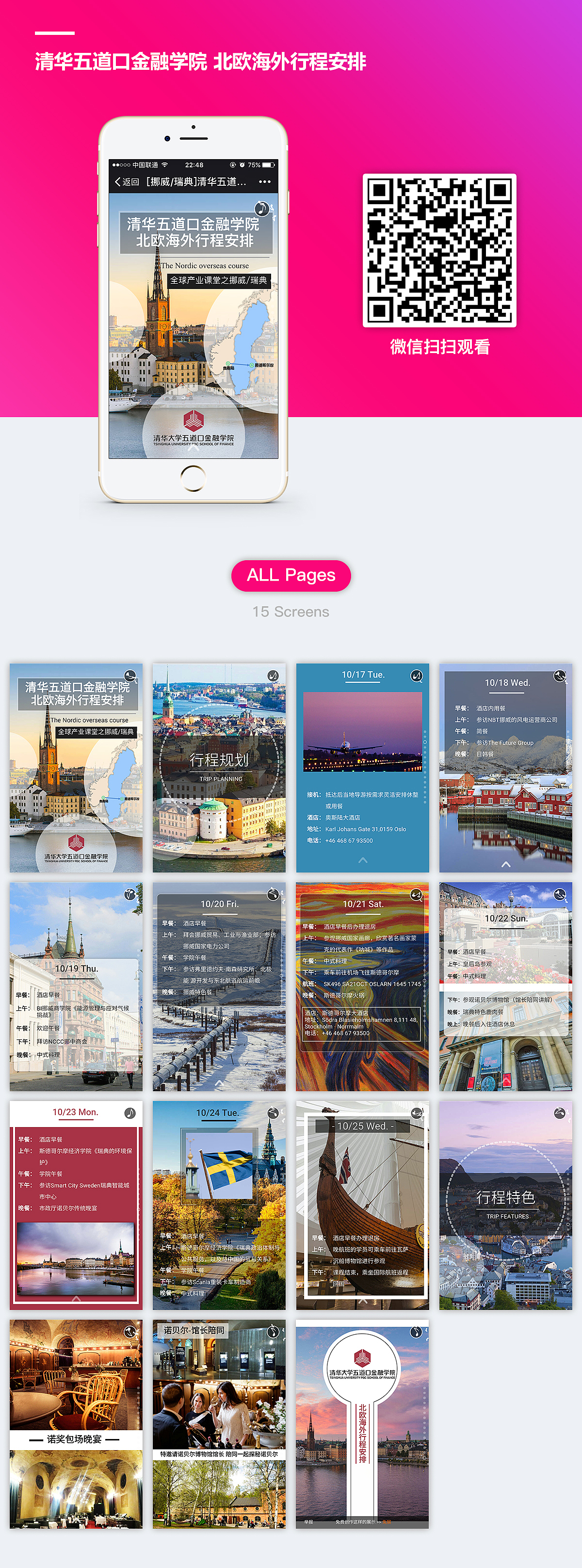582x1568 pixels.
Task: Open the 行程特色 Trip Features thumbnail
Action: tap(506, 1205)
